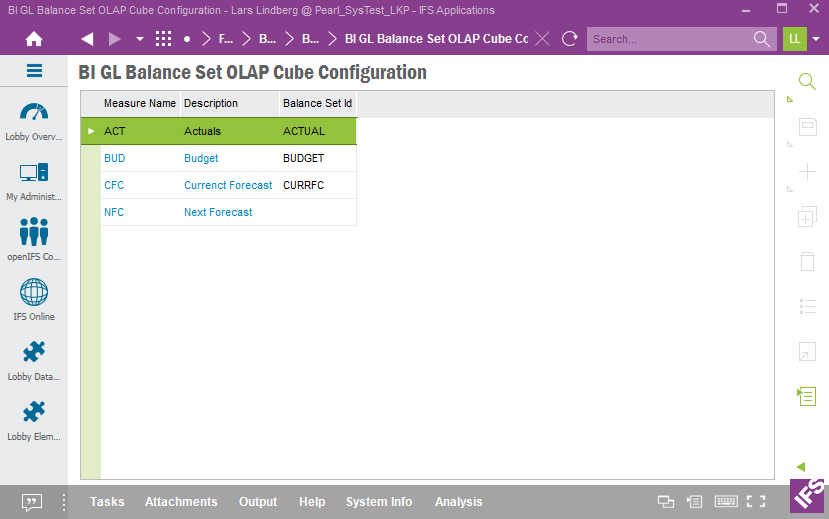Close the current page with X icon
This screenshot has height=519, width=829.
(542, 39)
